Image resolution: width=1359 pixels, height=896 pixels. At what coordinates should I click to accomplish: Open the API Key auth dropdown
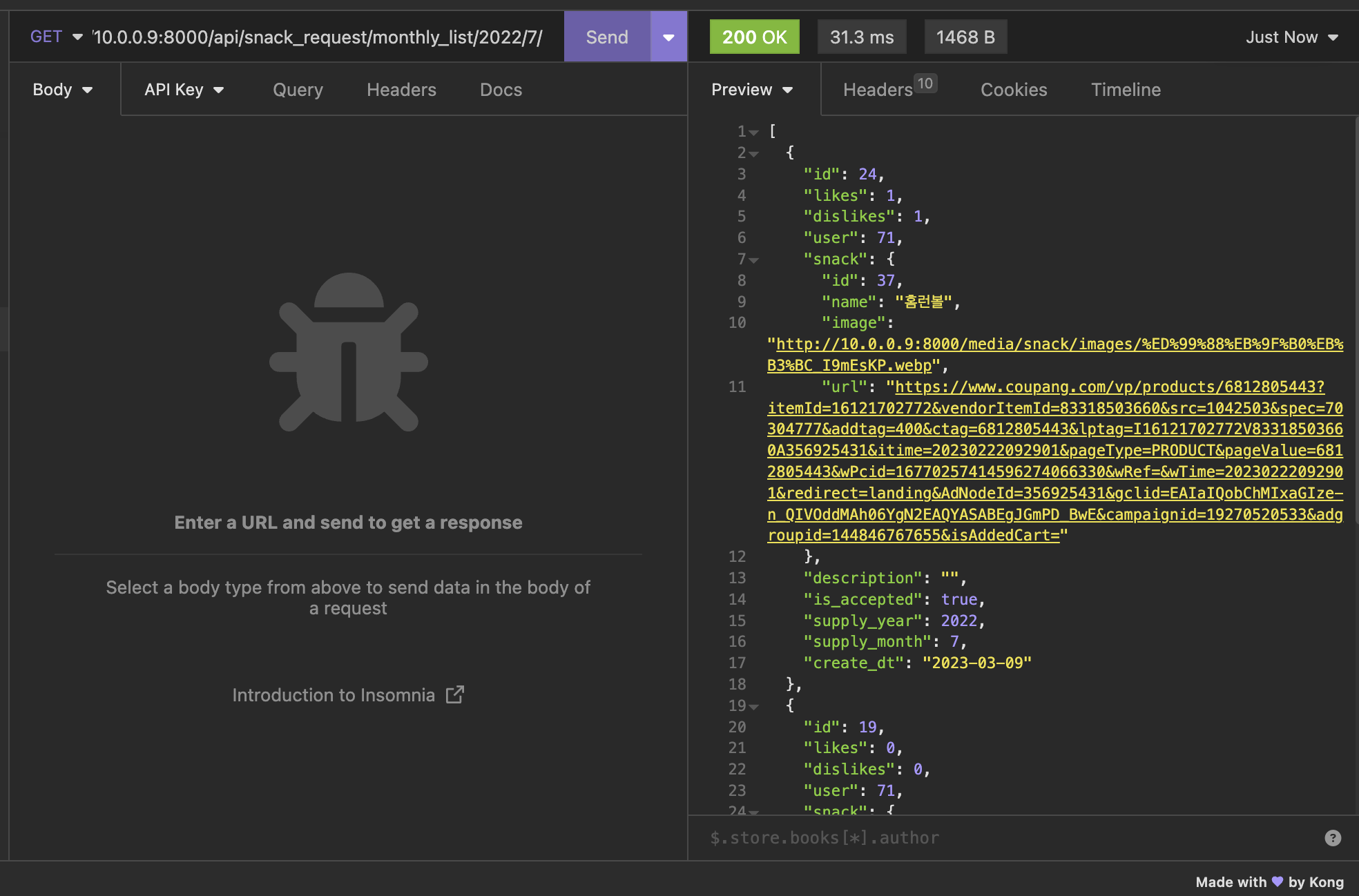pos(184,90)
